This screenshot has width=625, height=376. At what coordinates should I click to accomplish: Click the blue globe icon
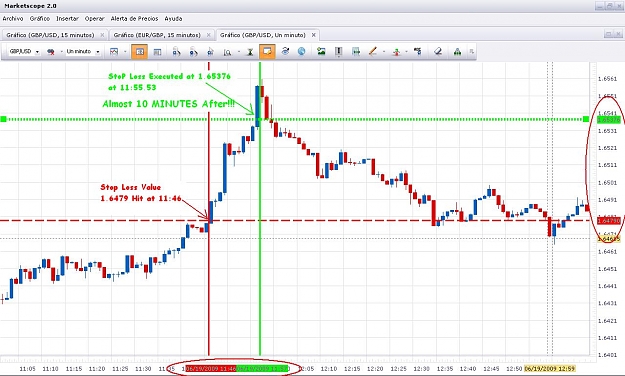(x=301, y=51)
